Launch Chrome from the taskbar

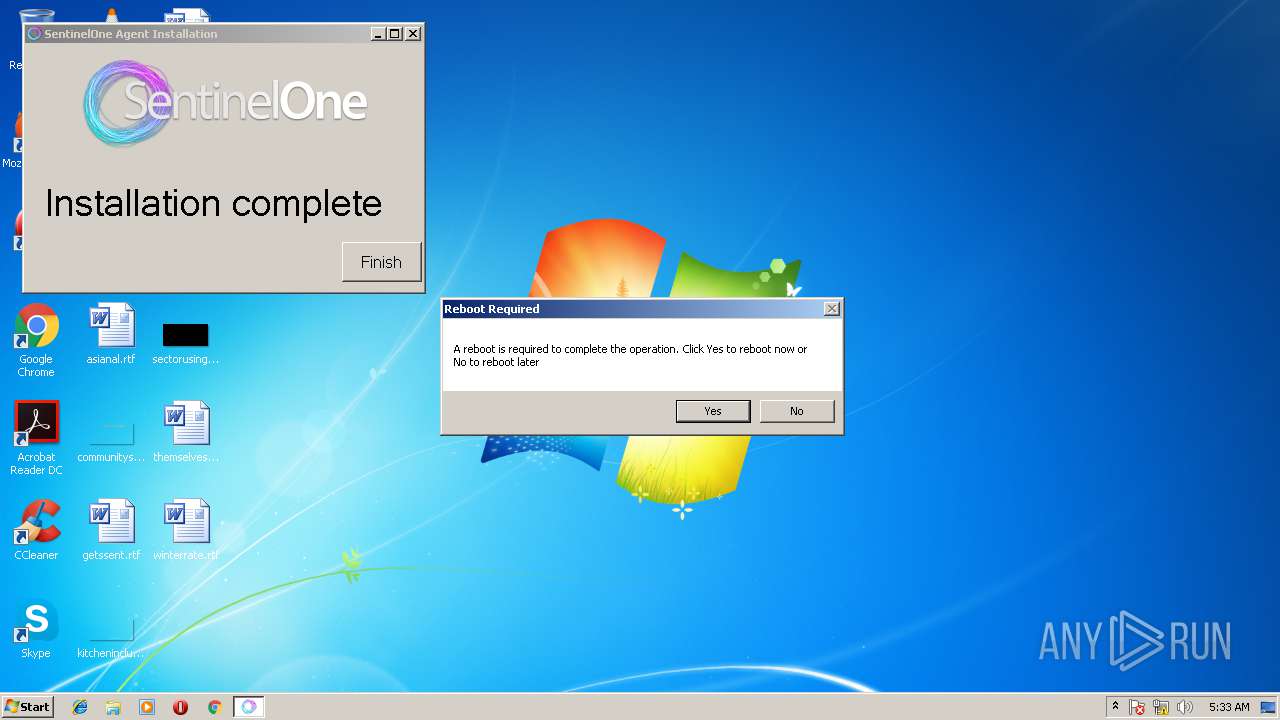tap(214, 707)
